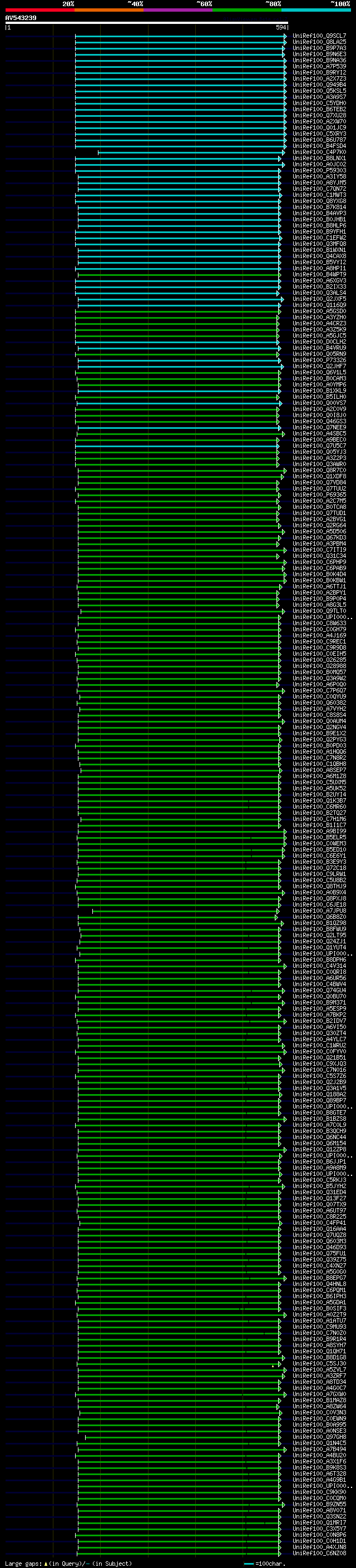Open hit UniRef100_B9N6E3
The width and height of the screenshot is (356, 1568).
point(319,54)
